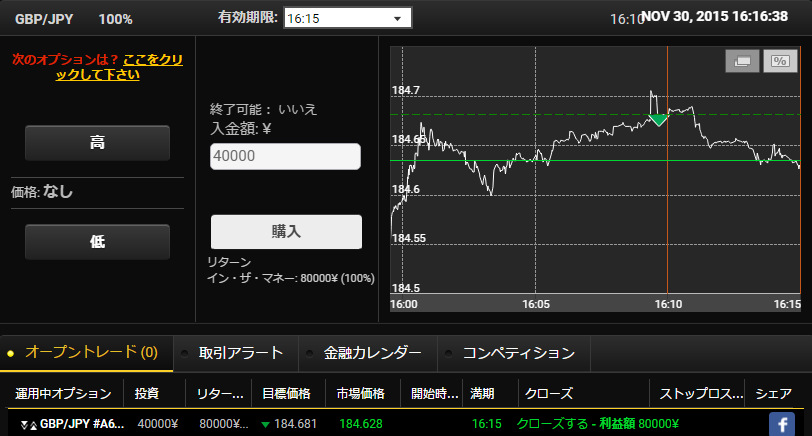Click the 184.628 market price value
812x436 pixels.
tap(361, 424)
